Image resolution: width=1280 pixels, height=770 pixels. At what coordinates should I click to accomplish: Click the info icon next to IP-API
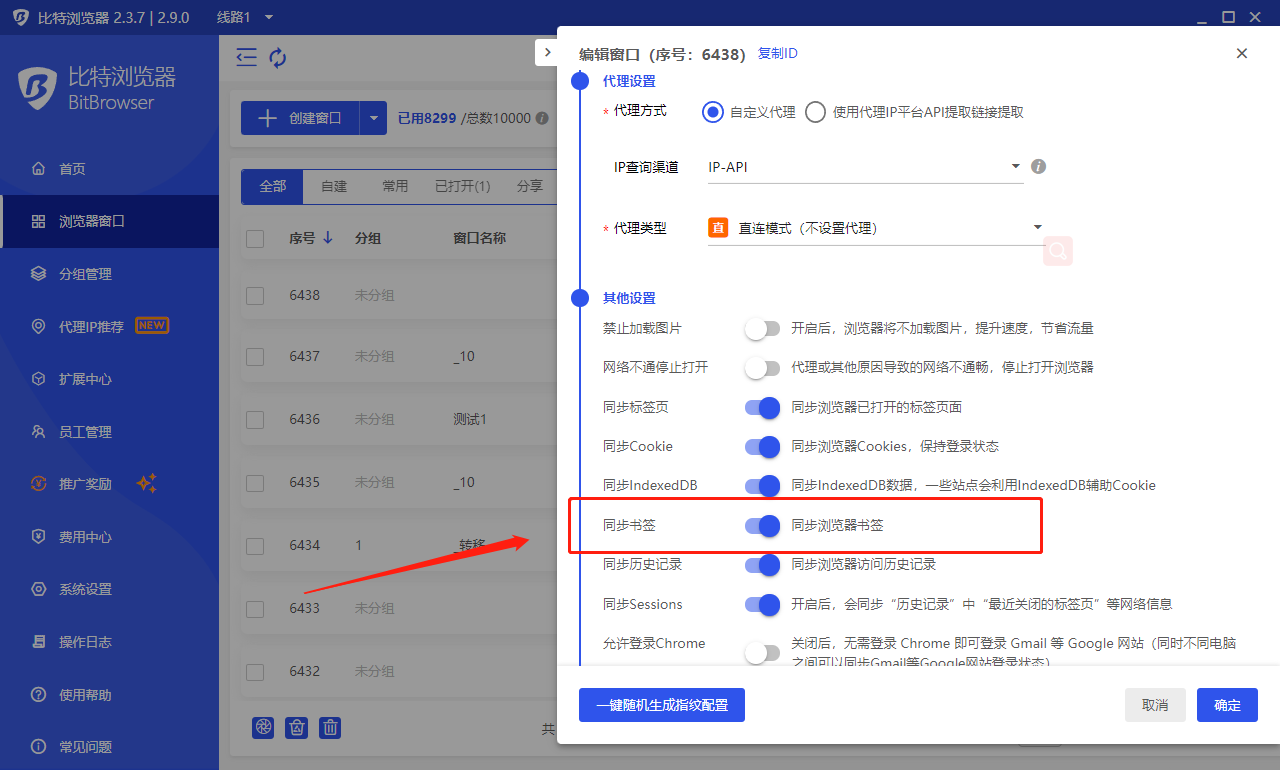pyautogui.click(x=1038, y=167)
